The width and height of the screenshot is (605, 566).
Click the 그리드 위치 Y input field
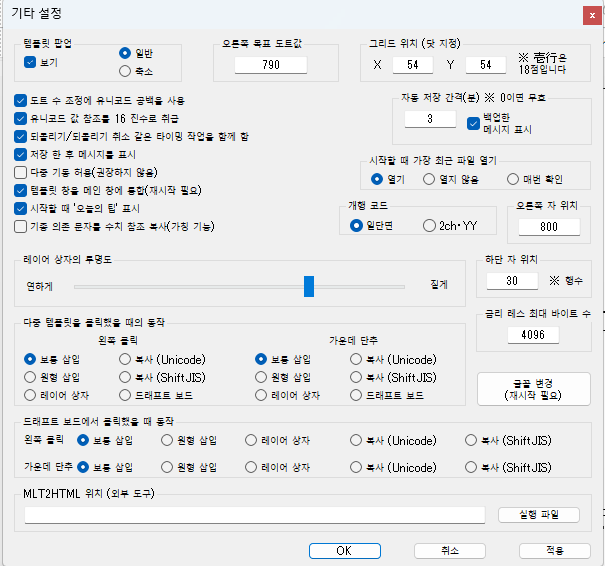pos(485,65)
